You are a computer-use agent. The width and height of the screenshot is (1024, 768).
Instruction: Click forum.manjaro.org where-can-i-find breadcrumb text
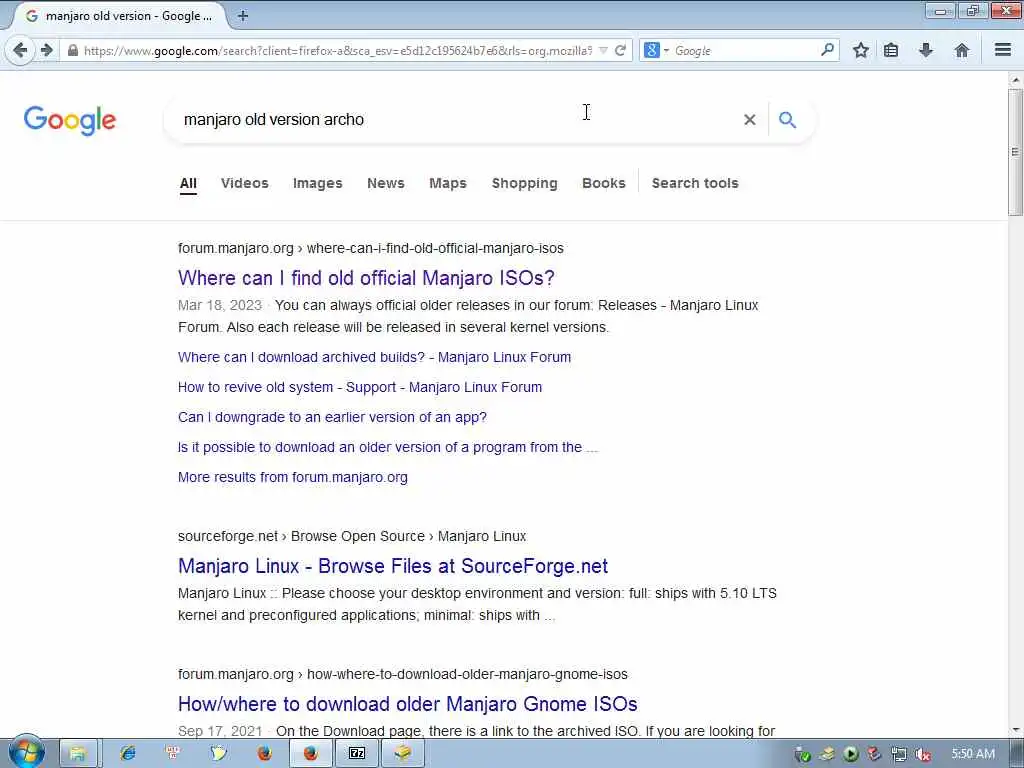point(370,248)
